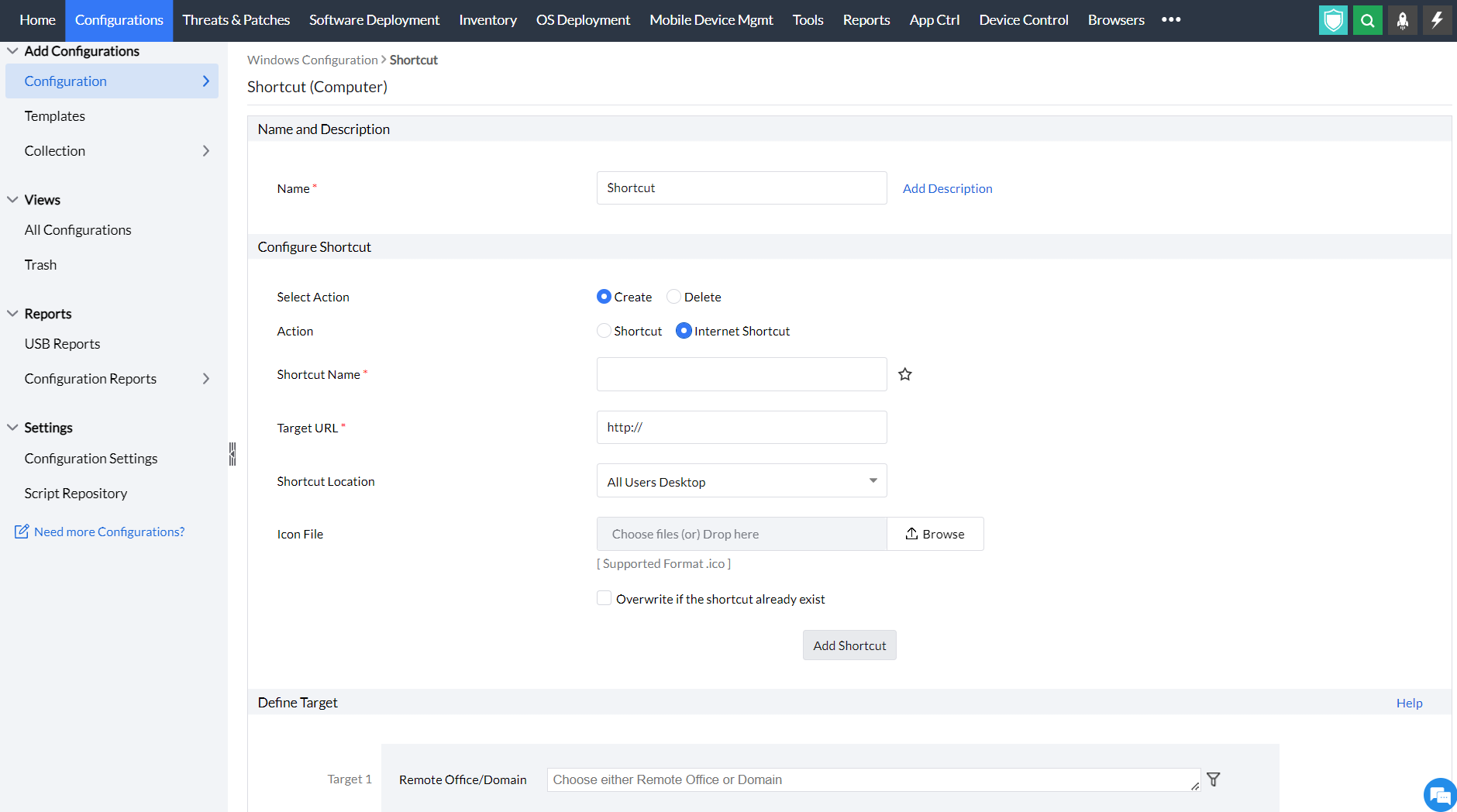Select the Delete action radio button

coord(673,296)
